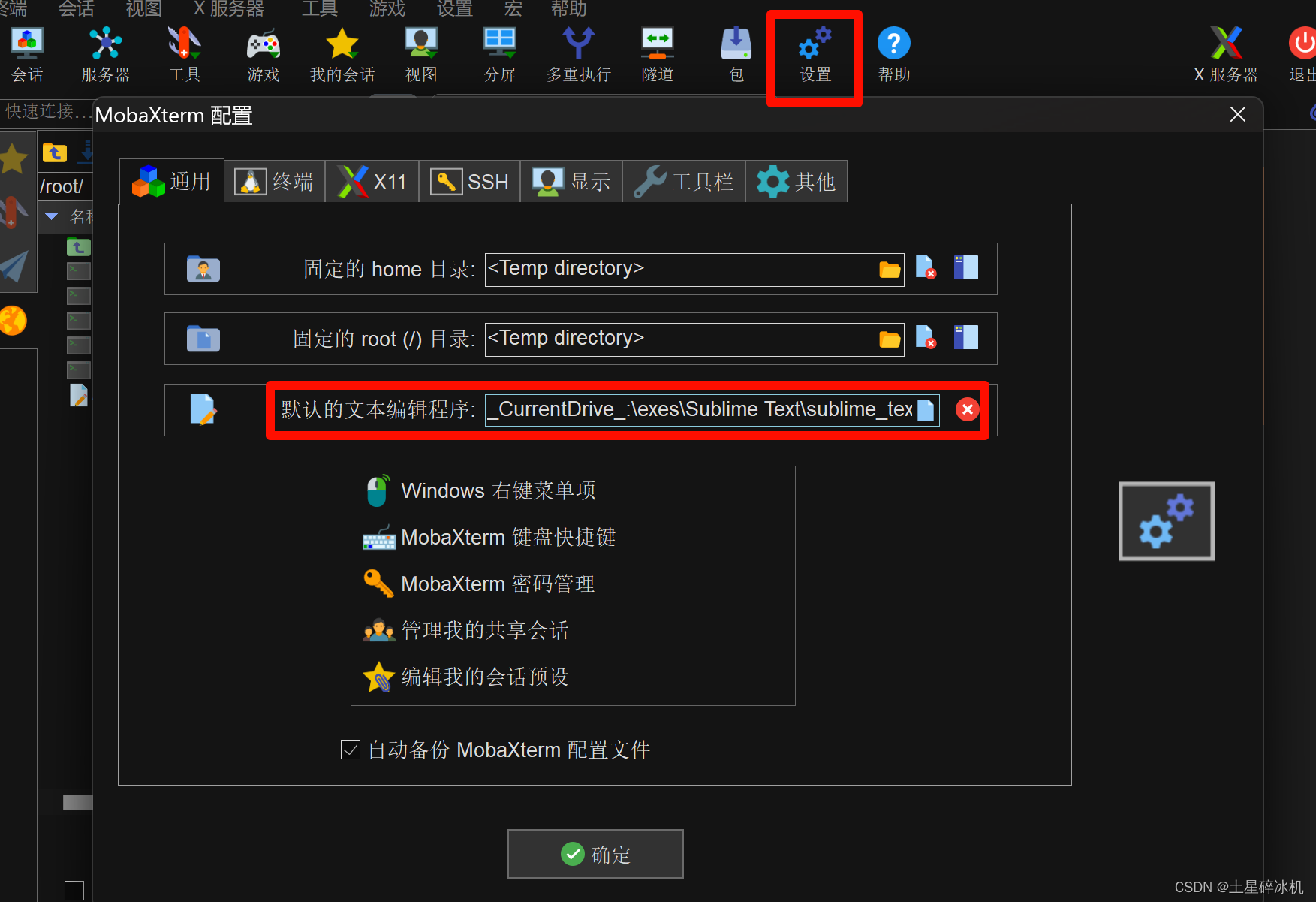This screenshot has width=1316, height=902.
Task: Reset the fixed root directory path
Action: coord(926,338)
